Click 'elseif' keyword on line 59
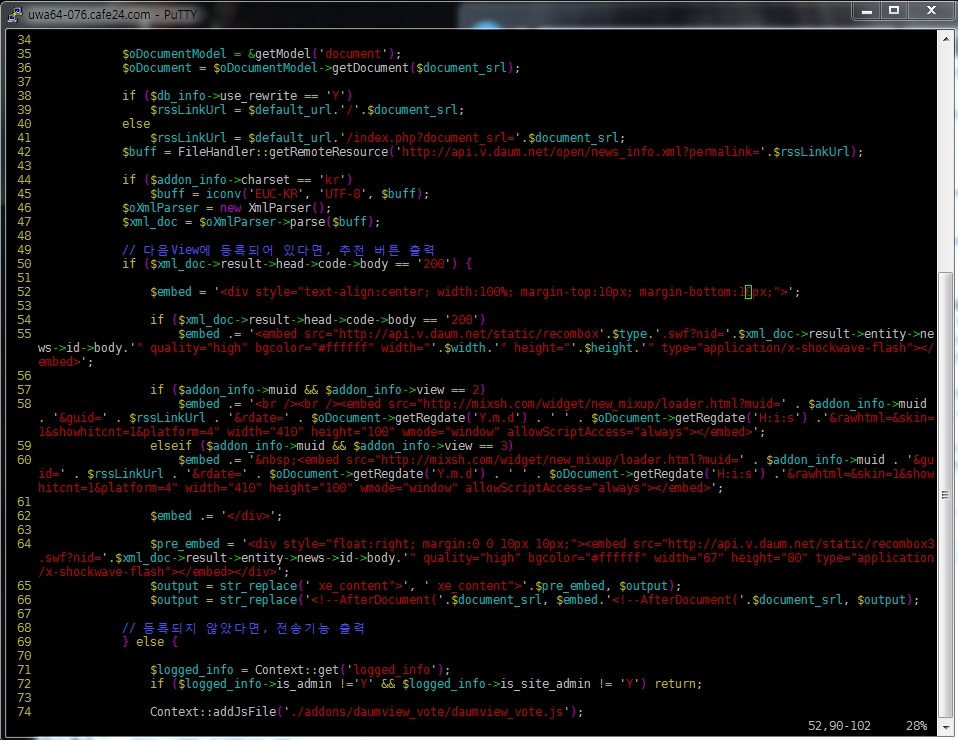958x740 pixels. [x=170, y=446]
